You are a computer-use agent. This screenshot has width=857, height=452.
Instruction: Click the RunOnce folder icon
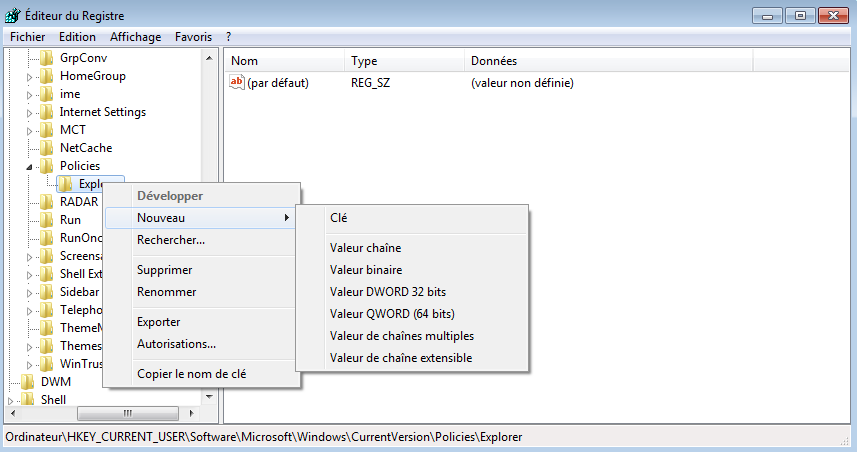[x=47, y=238]
